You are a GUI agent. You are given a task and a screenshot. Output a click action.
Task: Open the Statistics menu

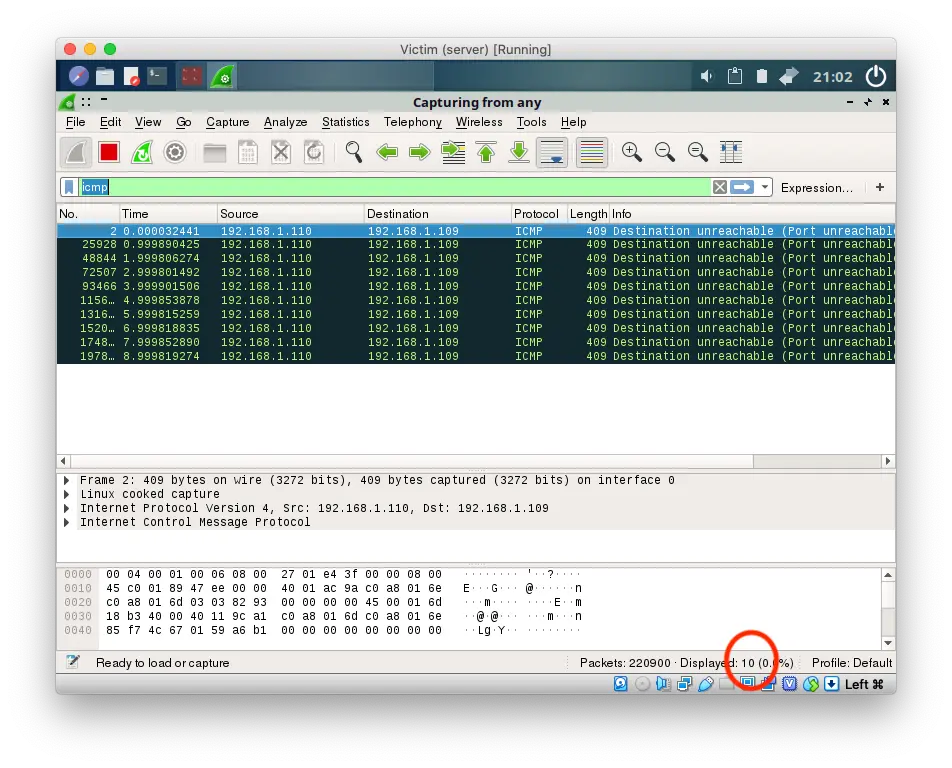tap(345, 122)
